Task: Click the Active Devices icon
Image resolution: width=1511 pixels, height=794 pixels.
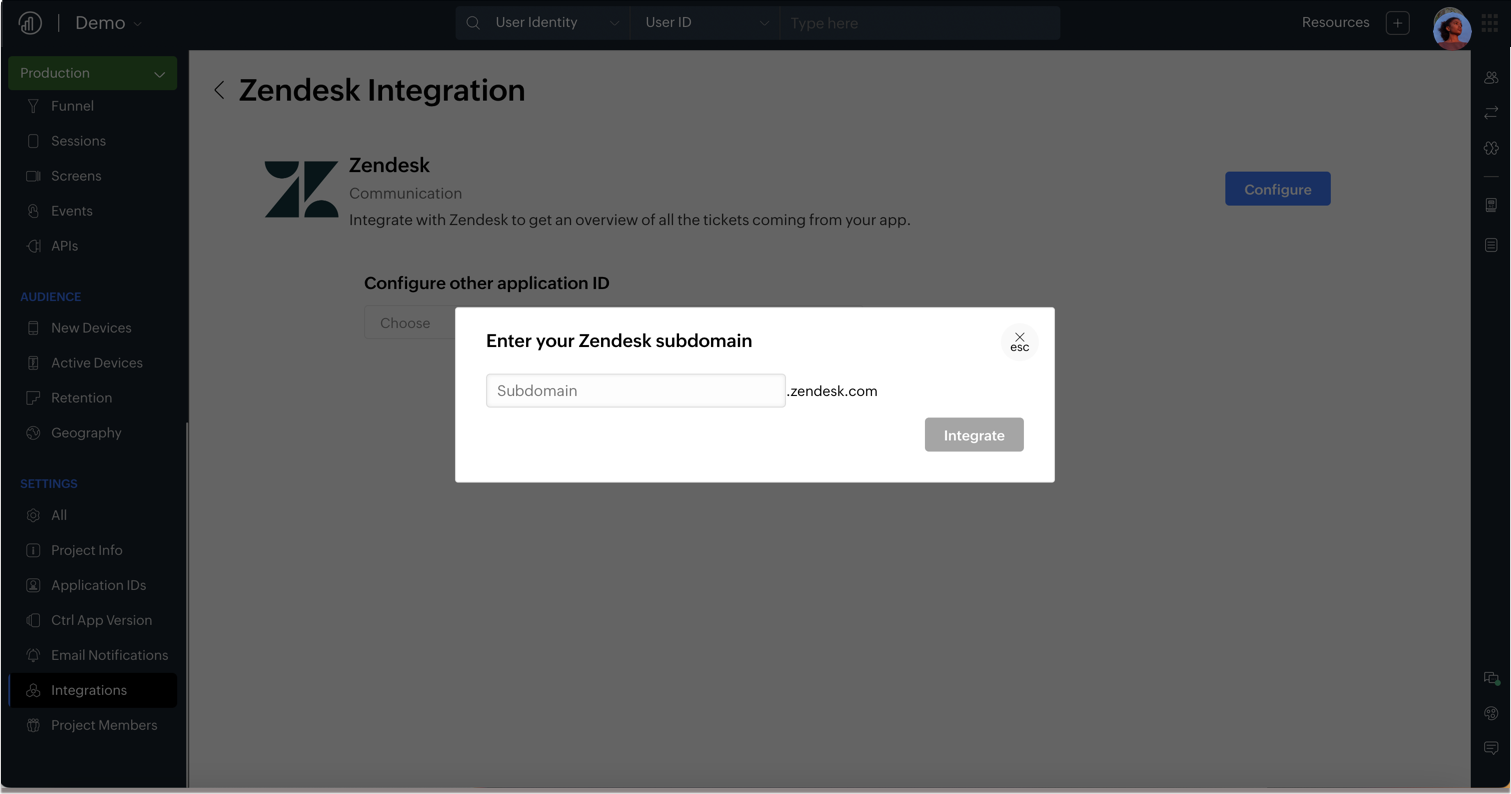Action: pos(33,363)
